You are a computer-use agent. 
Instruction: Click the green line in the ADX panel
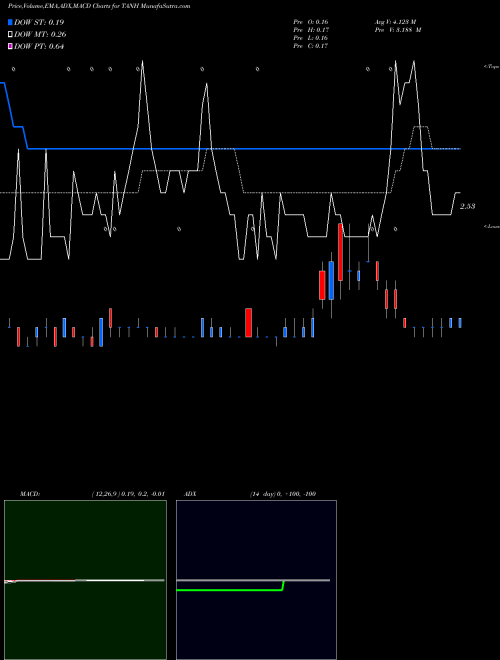(x=229, y=590)
